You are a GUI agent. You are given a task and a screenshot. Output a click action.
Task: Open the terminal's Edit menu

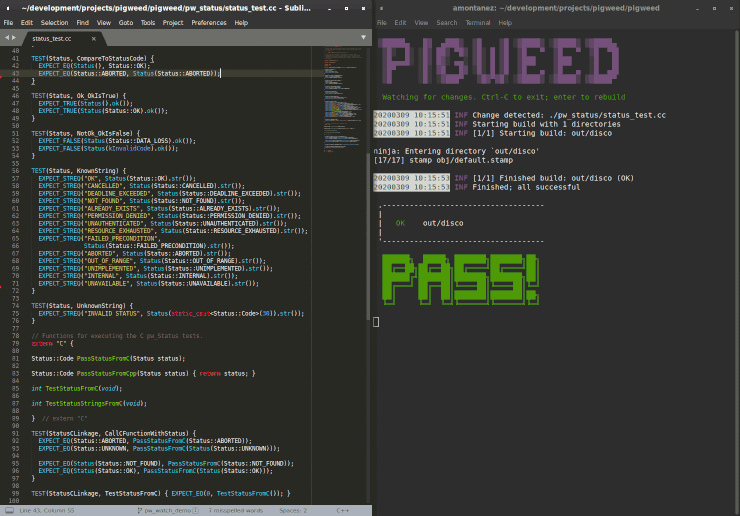(x=401, y=23)
